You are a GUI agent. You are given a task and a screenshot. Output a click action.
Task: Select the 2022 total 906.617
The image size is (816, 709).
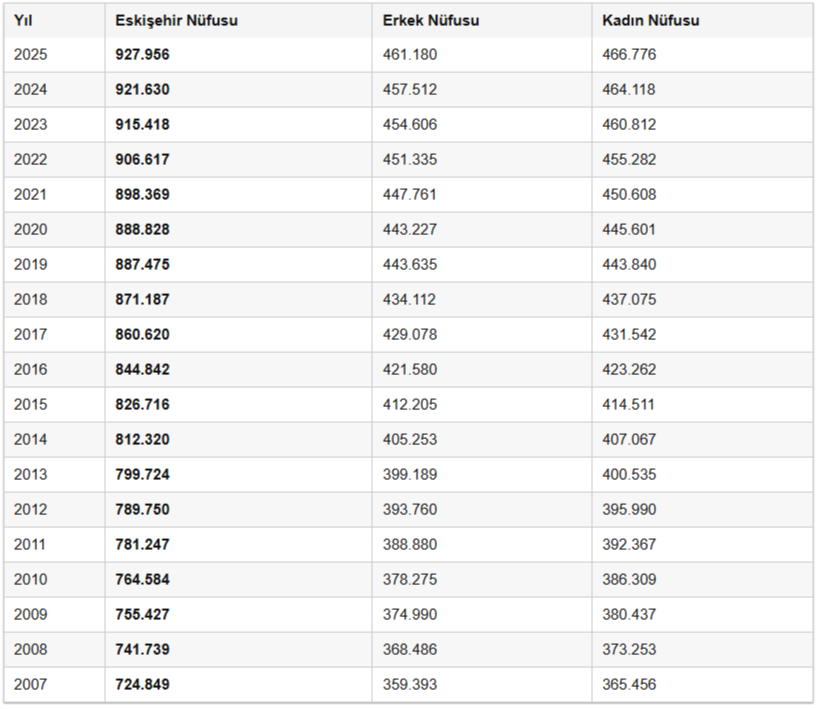click(x=142, y=159)
